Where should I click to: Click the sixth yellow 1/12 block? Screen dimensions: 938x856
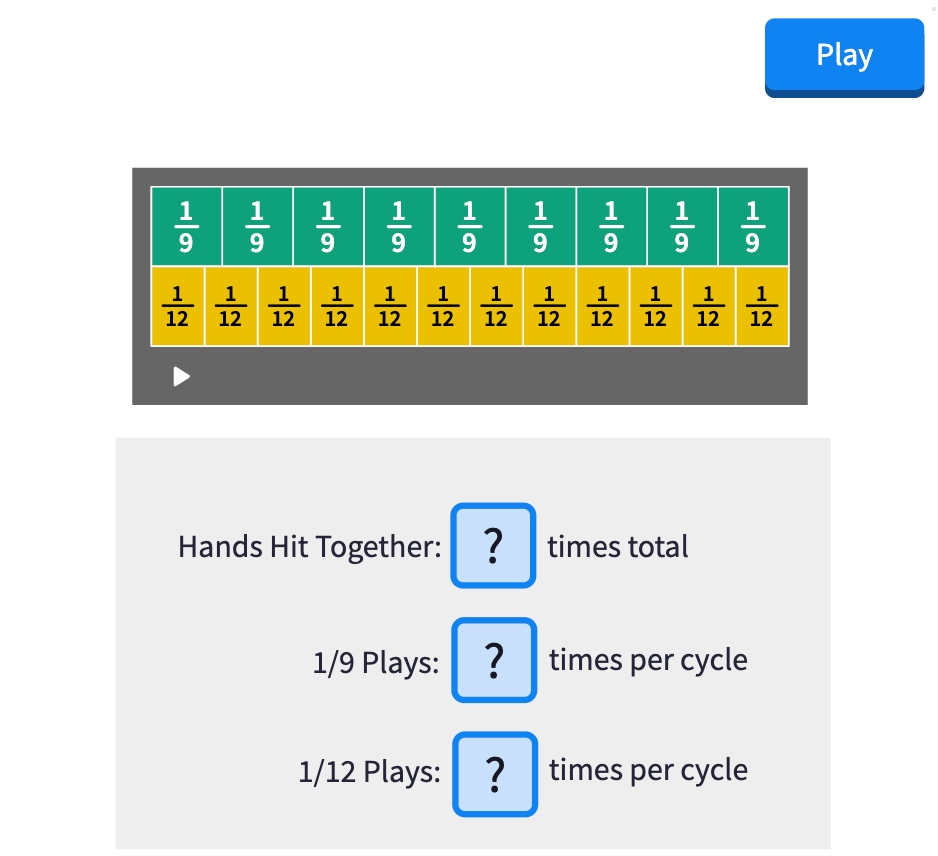[443, 306]
